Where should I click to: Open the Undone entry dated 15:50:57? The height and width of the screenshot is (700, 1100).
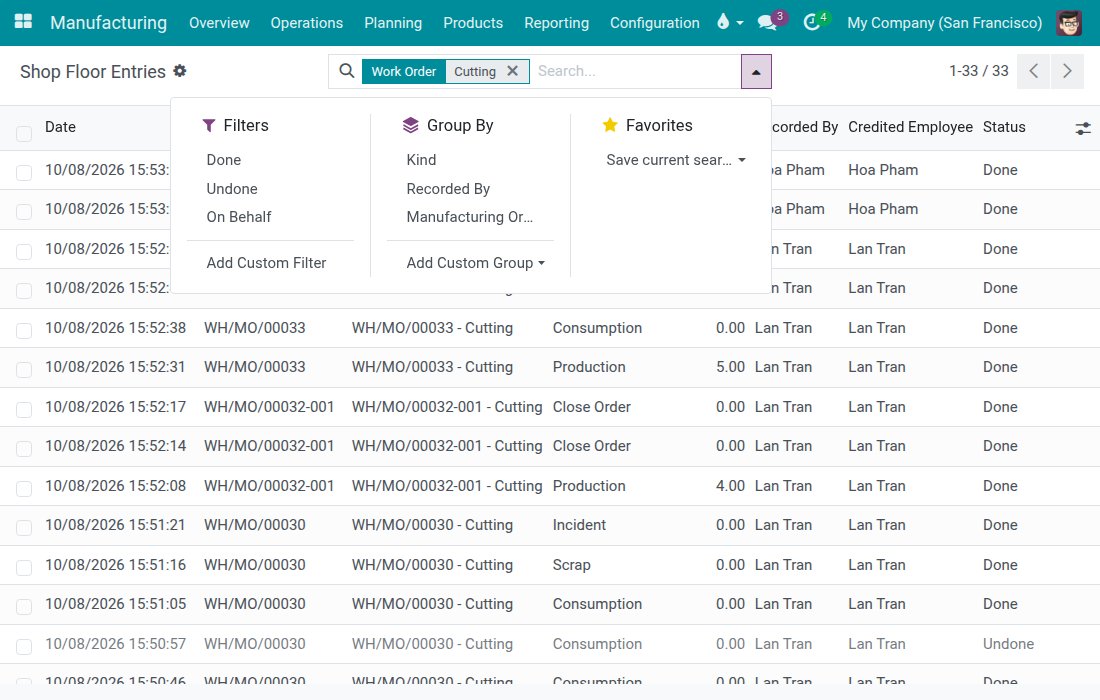pos(550,644)
